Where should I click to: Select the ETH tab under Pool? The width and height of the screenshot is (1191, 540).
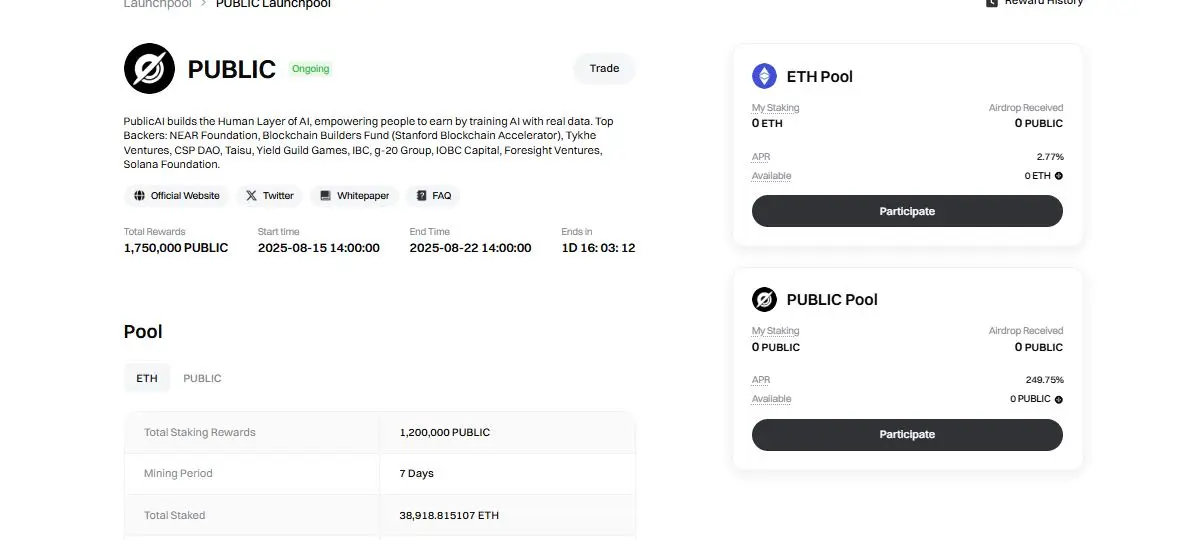[147, 377]
